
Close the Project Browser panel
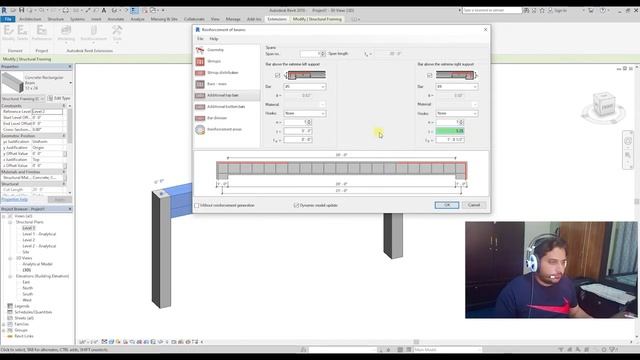[70, 209]
